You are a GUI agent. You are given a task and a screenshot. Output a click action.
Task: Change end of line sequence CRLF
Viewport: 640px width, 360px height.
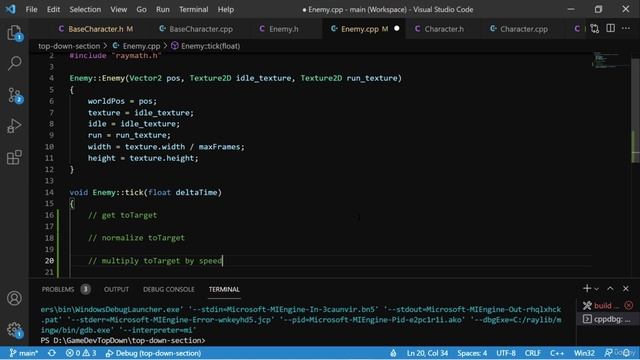tap(533, 353)
